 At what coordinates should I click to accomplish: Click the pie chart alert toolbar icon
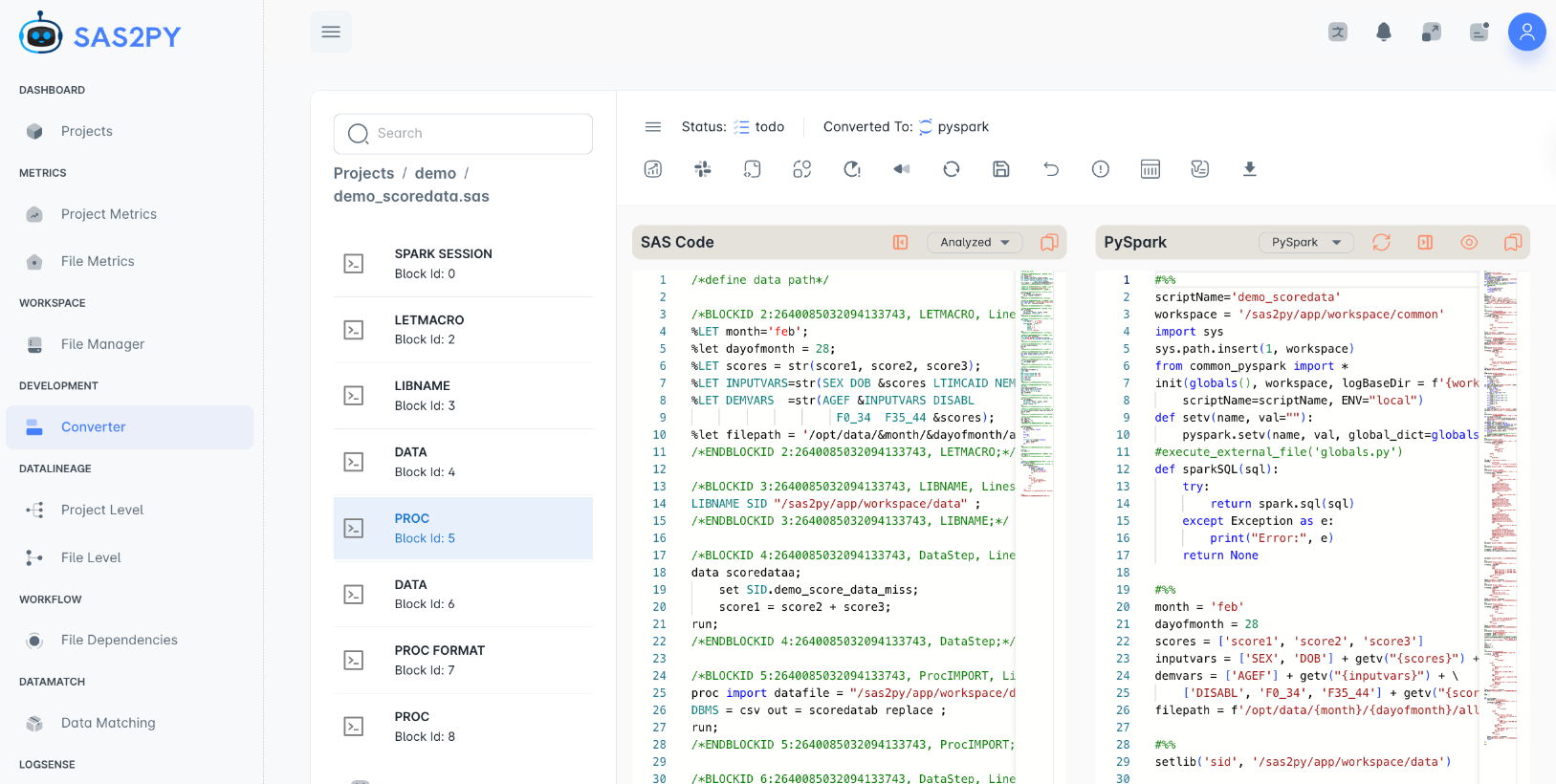click(x=852, y=169)
